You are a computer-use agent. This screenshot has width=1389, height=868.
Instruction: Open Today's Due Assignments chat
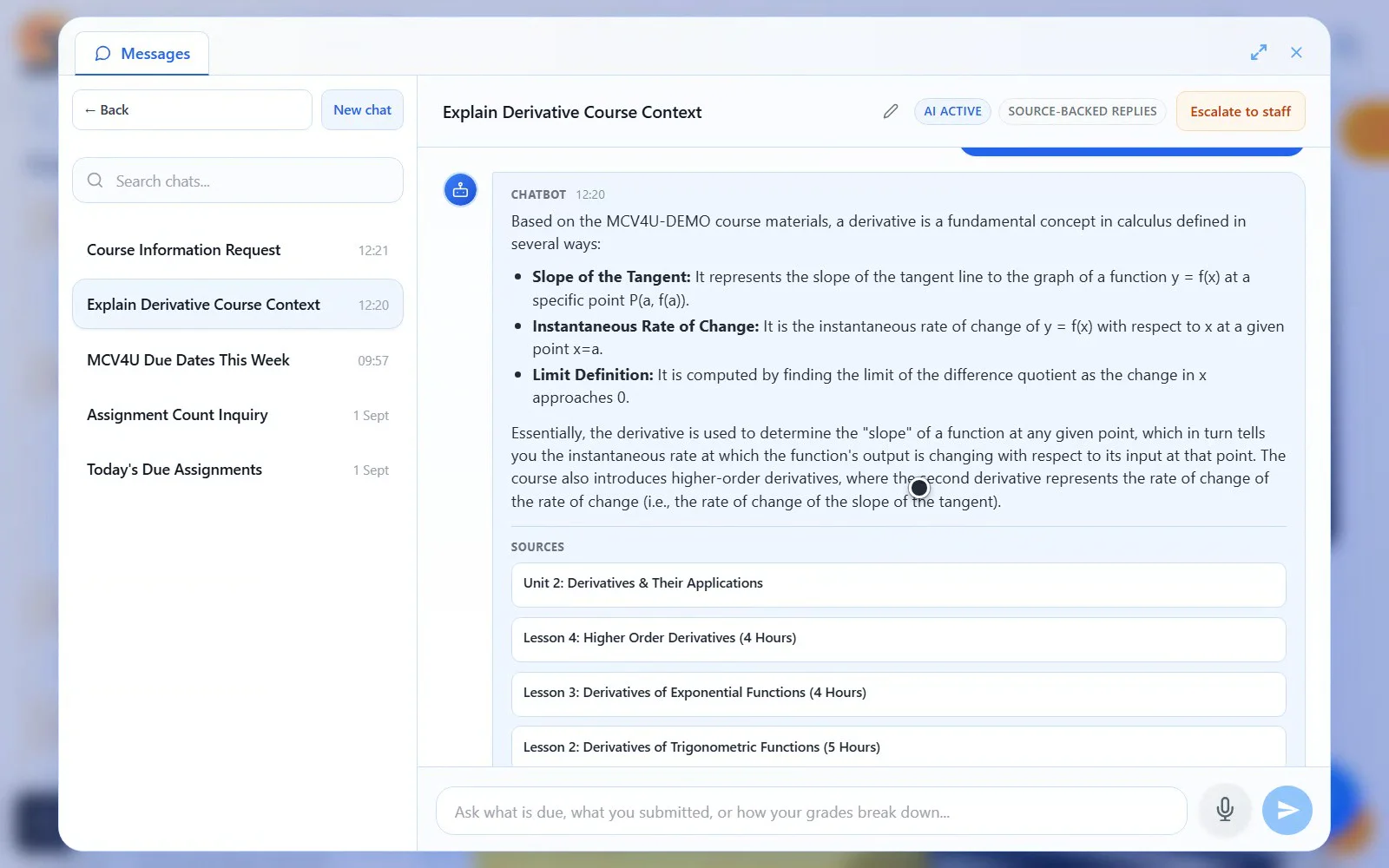(x=238, y=470)
